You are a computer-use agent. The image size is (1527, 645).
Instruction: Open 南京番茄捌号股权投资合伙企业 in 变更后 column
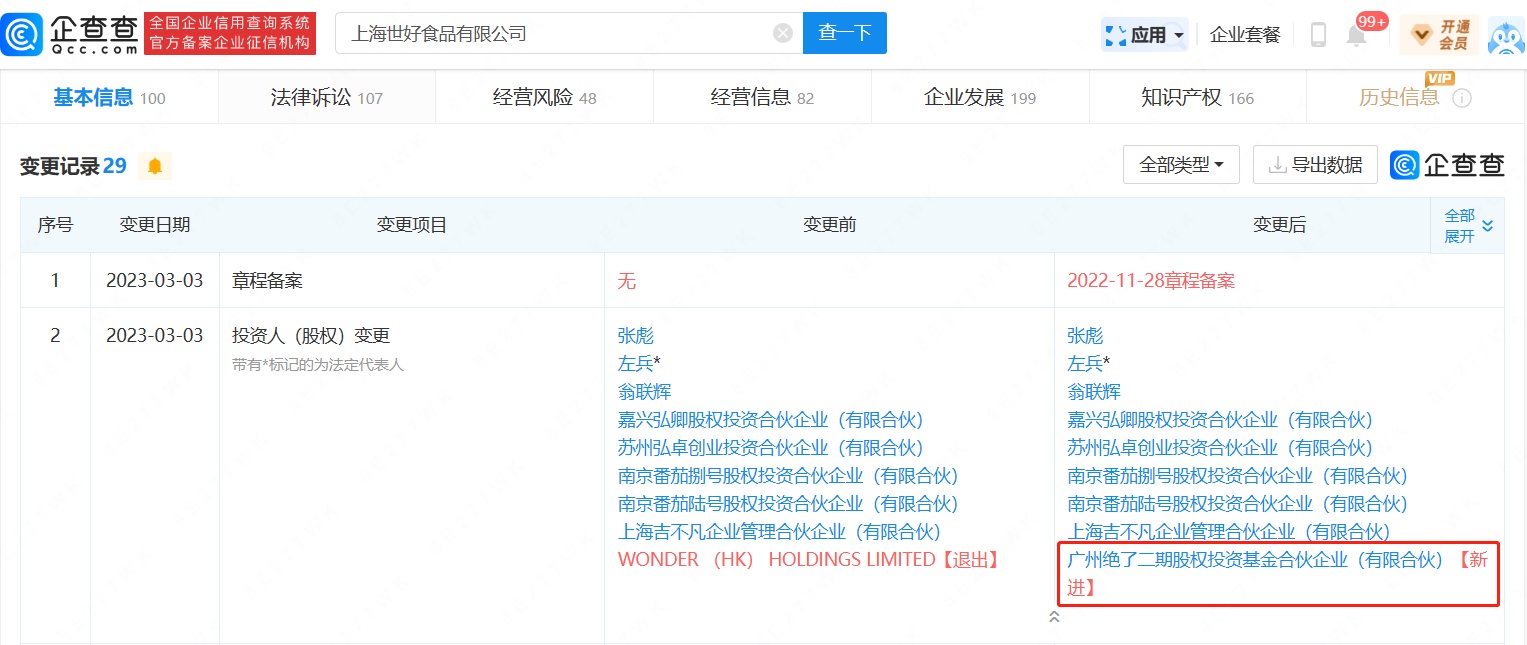(1237, 476)
